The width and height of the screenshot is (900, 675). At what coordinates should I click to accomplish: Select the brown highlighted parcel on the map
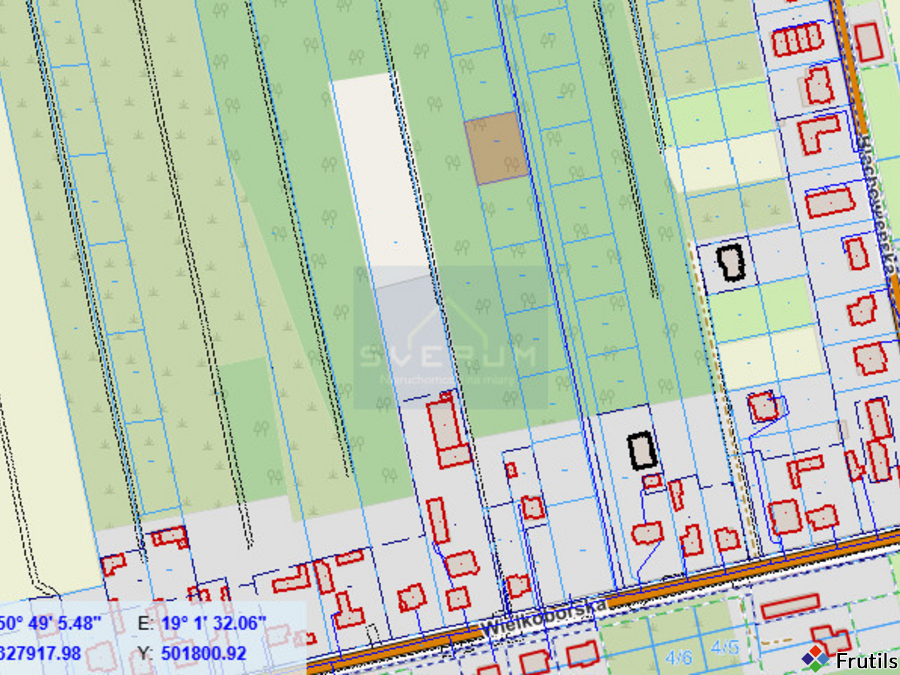[496, 148]
